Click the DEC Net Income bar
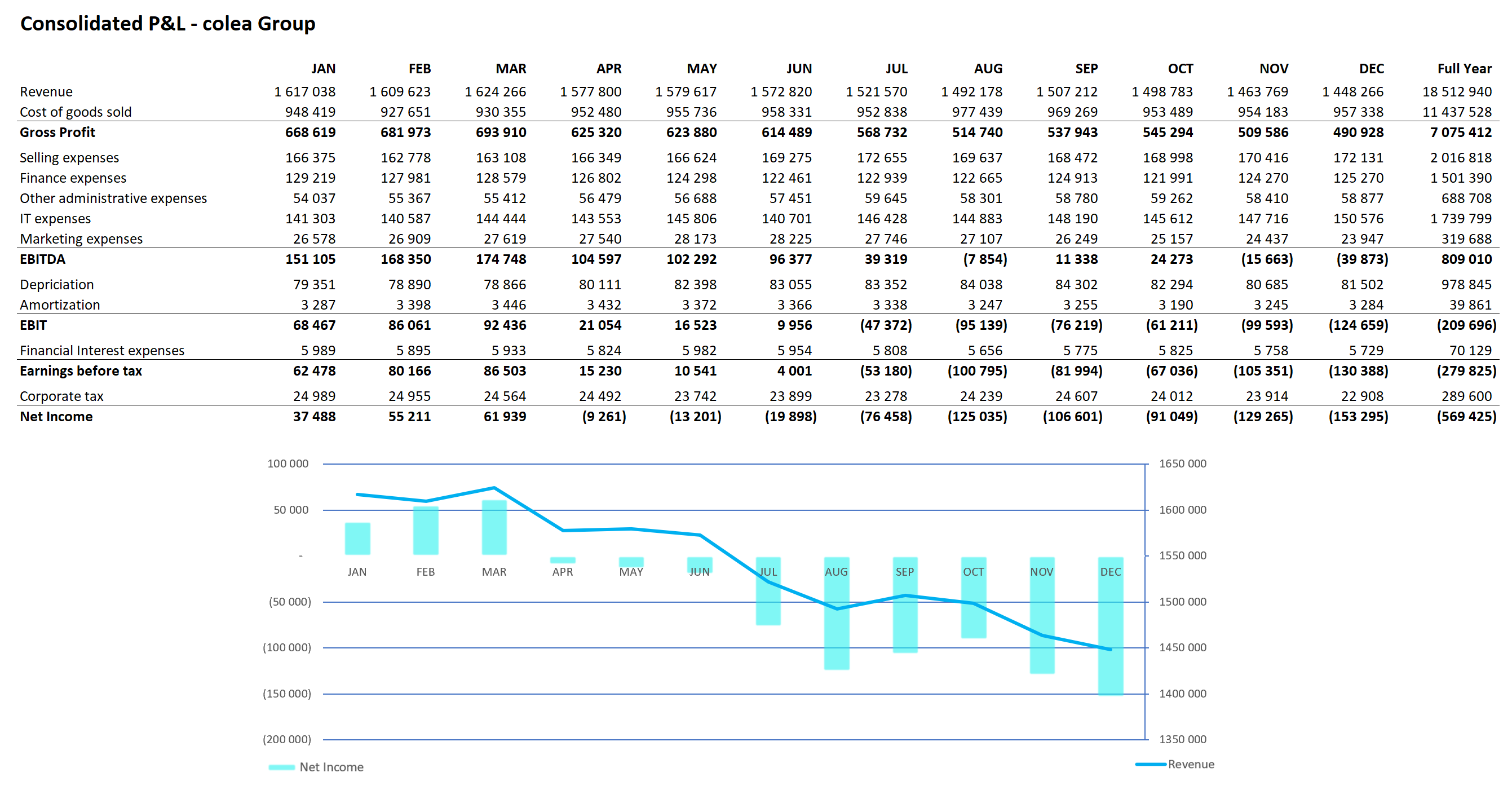The height and width of the screenshot is (790, 1512). pos(1111,626)
